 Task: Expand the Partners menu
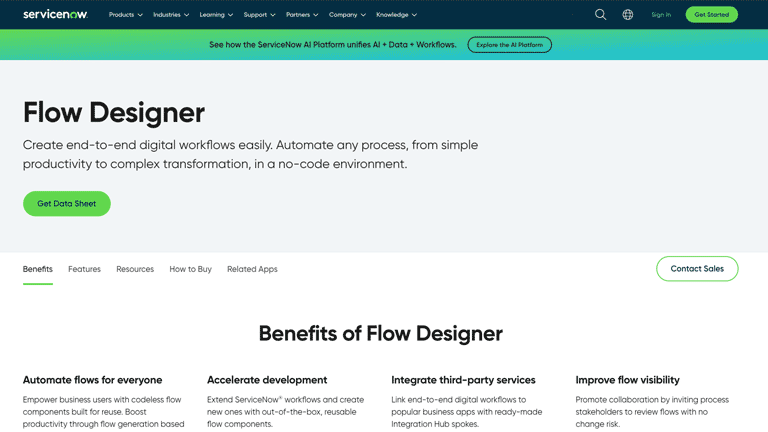[302, 15]
